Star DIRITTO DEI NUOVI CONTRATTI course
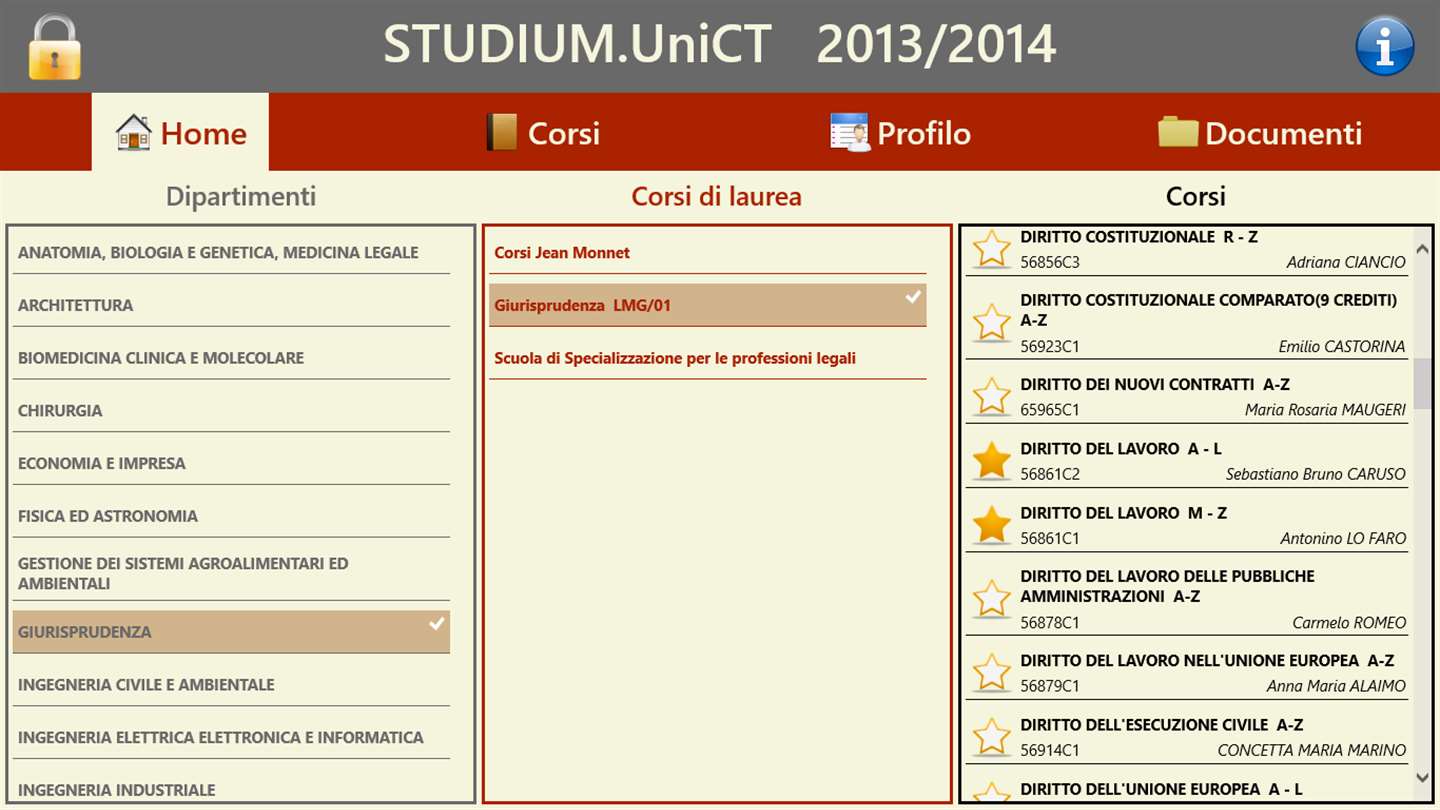Image resolution: width=1440 pixels, height=810 pixels. click(992, 397)
